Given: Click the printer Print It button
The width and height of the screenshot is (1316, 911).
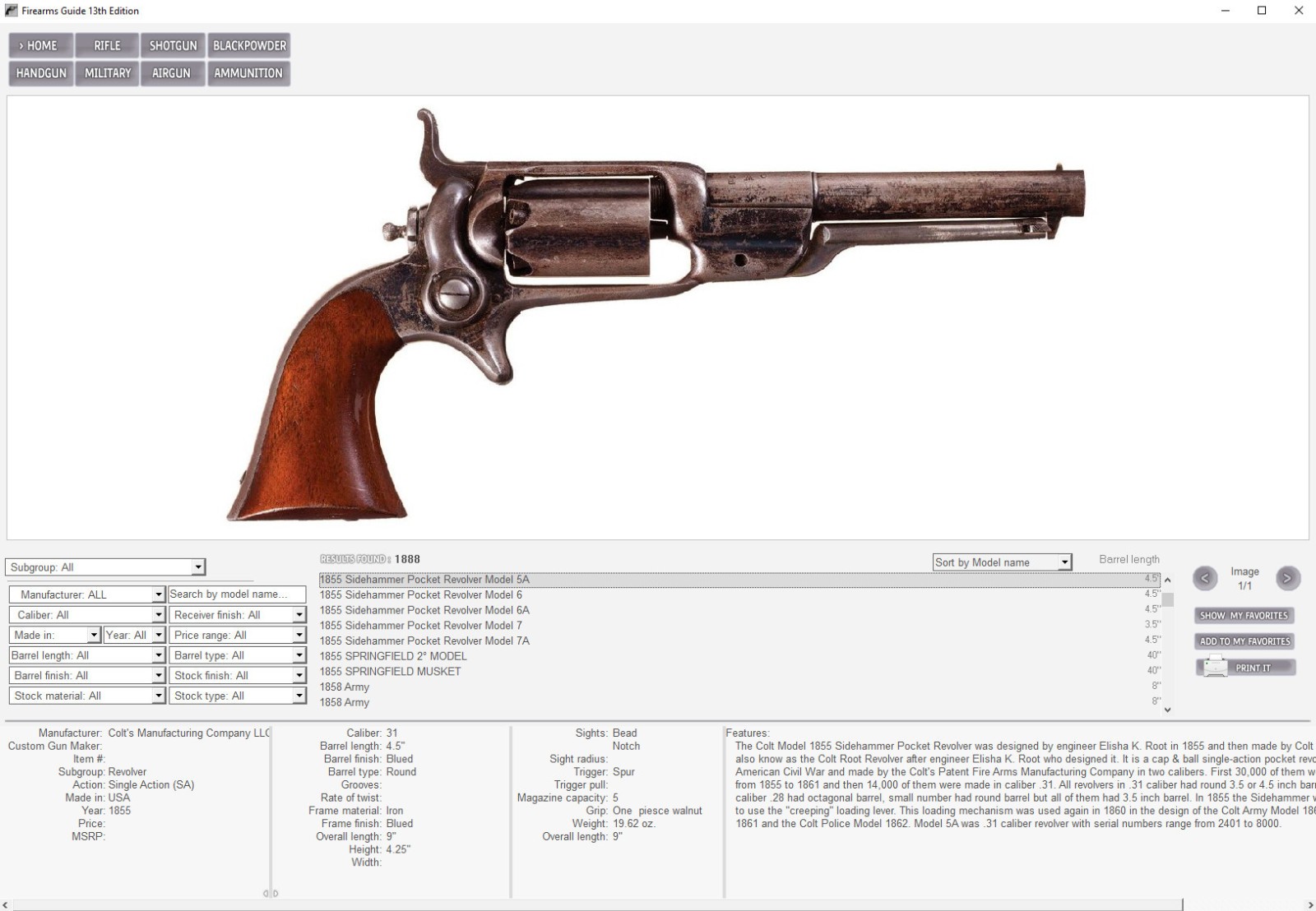Looking at the screenshot, I should click(x=1246, y=668).
